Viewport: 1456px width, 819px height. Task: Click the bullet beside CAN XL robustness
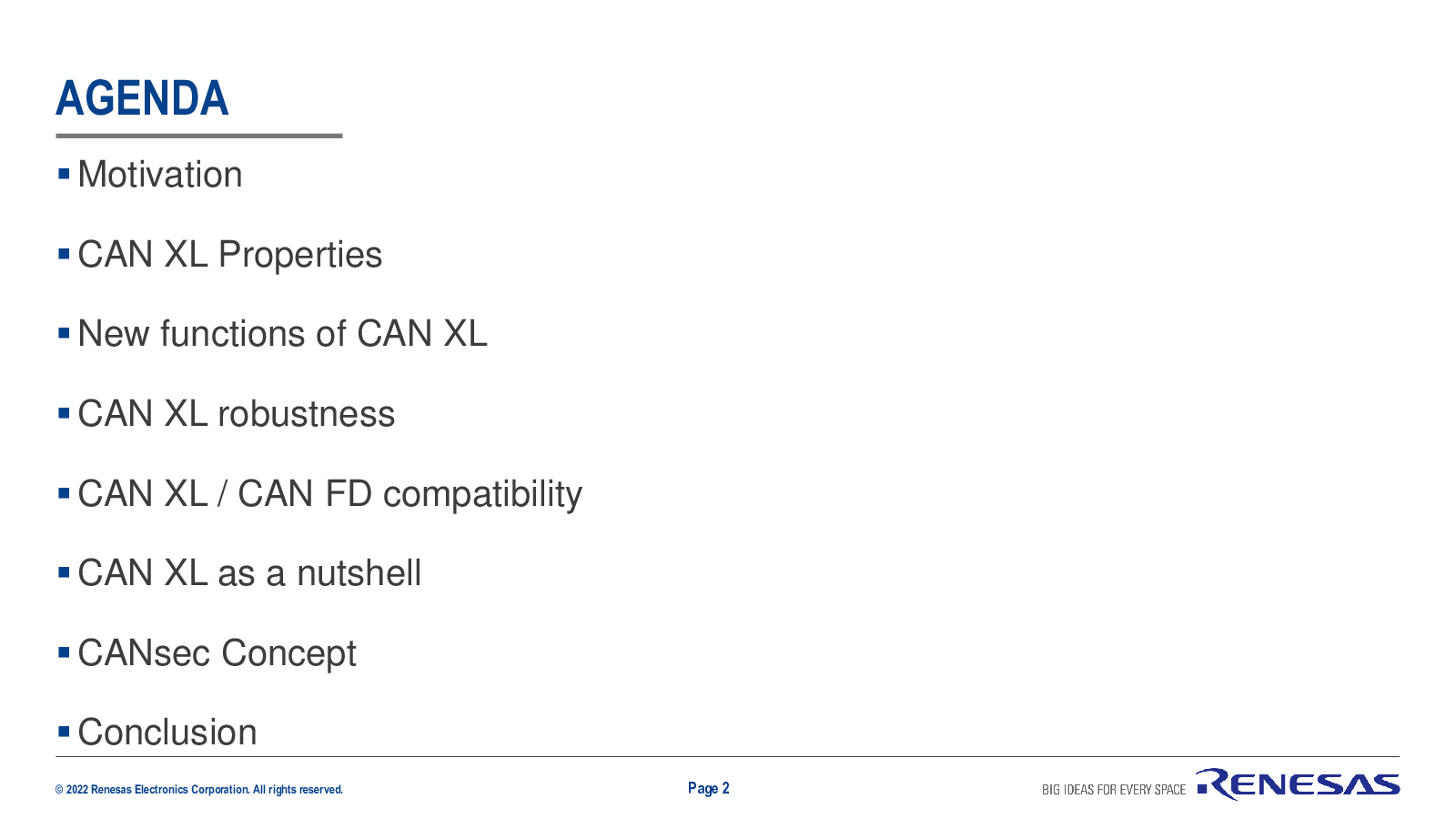click(64, 412)
